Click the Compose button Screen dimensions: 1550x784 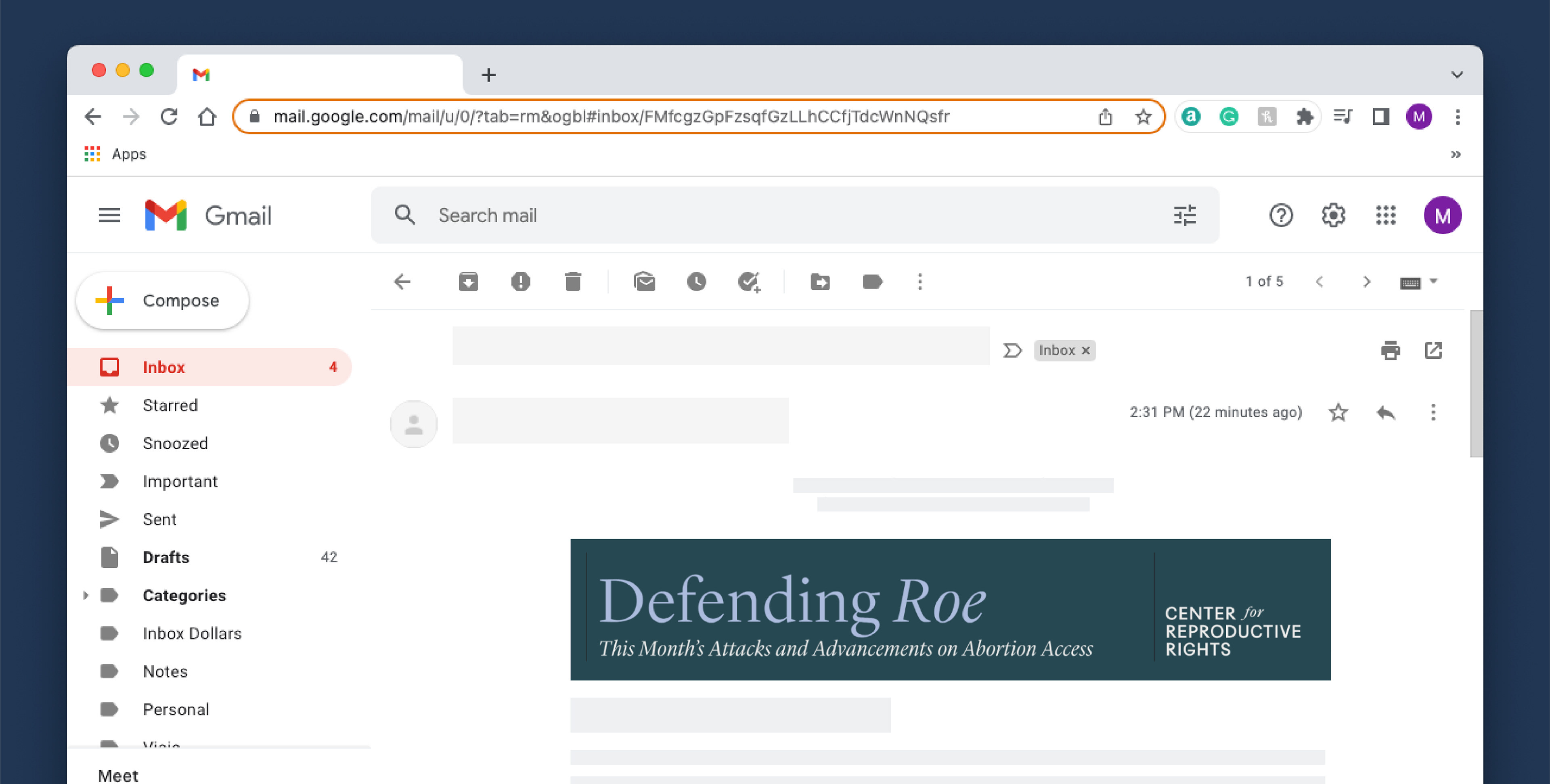coord(162,300)
